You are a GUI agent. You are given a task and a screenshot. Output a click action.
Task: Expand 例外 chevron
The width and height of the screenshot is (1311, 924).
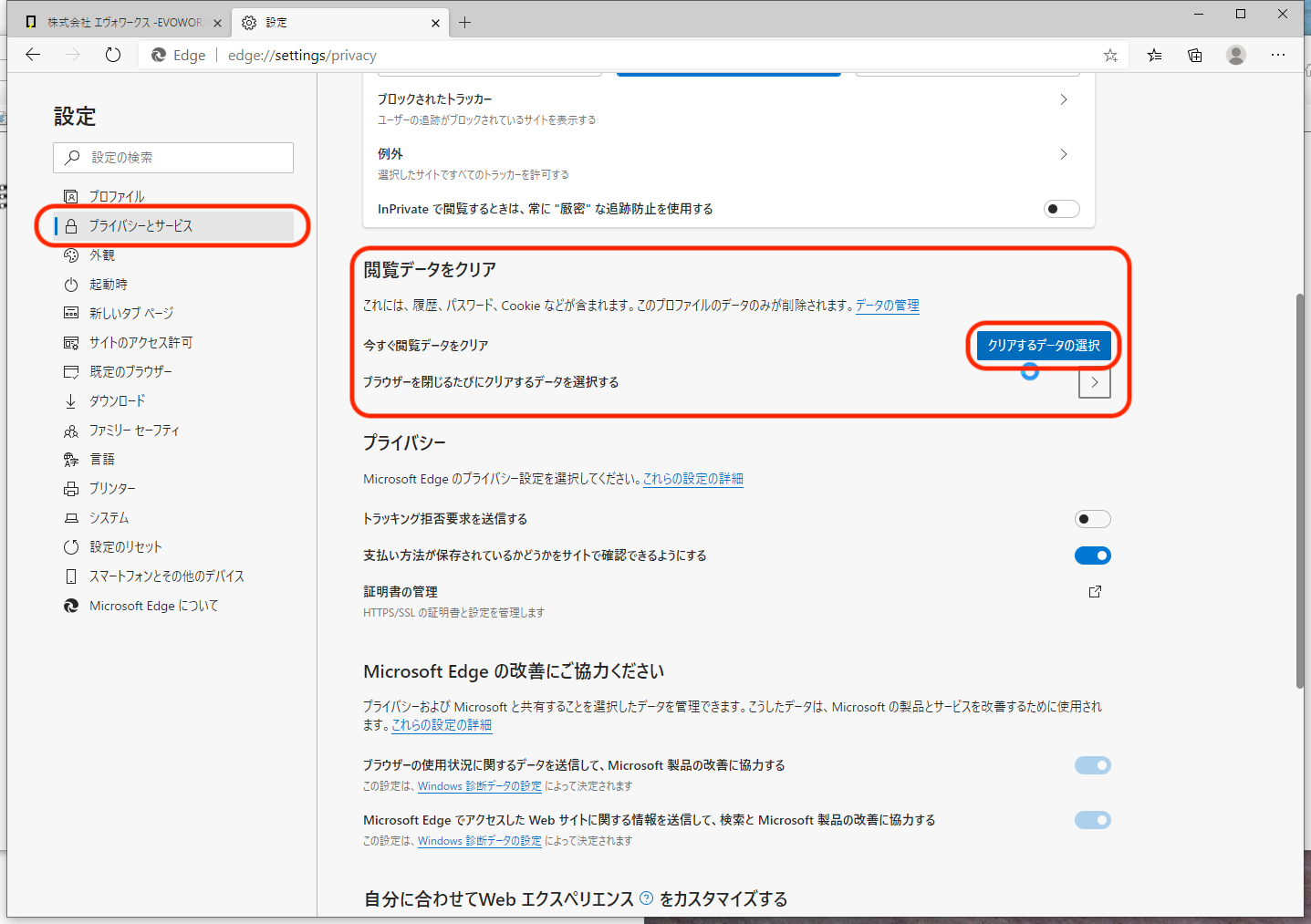(x=1064, y=154)
